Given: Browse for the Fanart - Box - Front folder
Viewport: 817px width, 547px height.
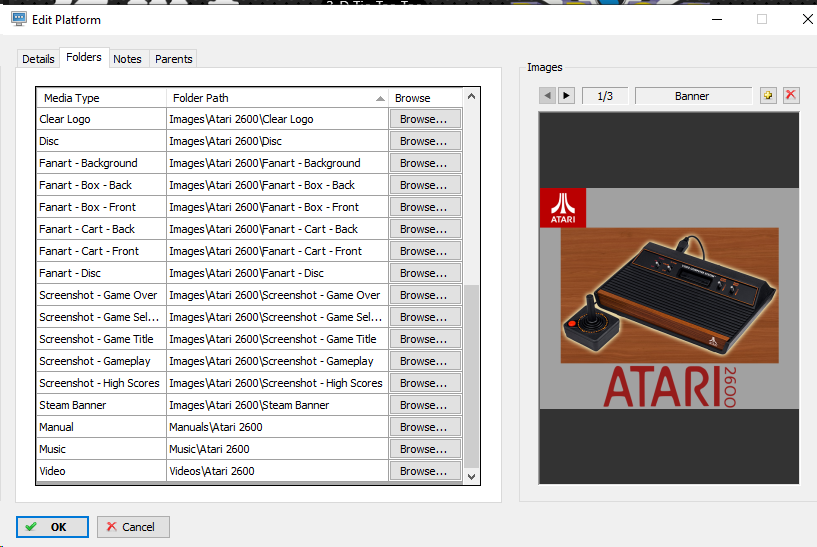Looking at the screenshot, I should point(425,207).
